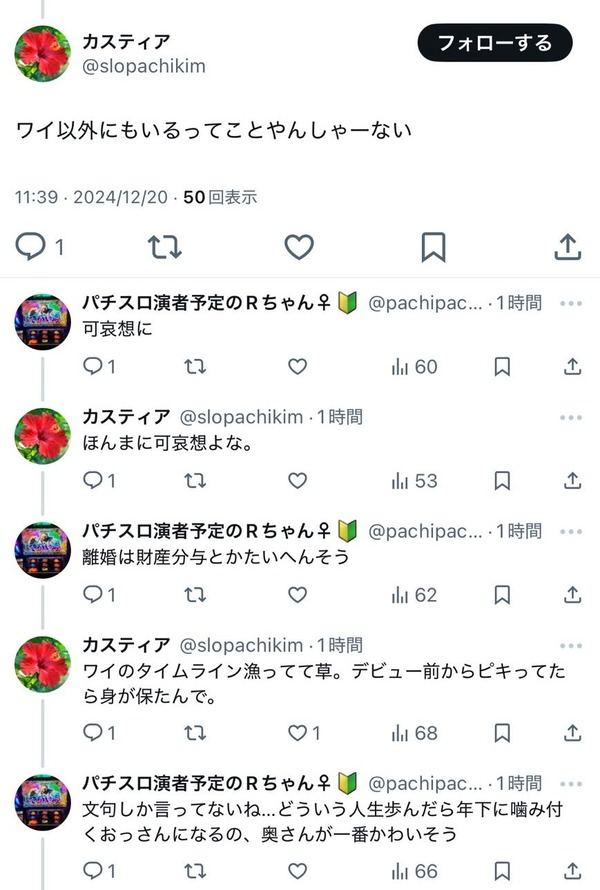Share the main tweet via the share icon

(567, 245)
